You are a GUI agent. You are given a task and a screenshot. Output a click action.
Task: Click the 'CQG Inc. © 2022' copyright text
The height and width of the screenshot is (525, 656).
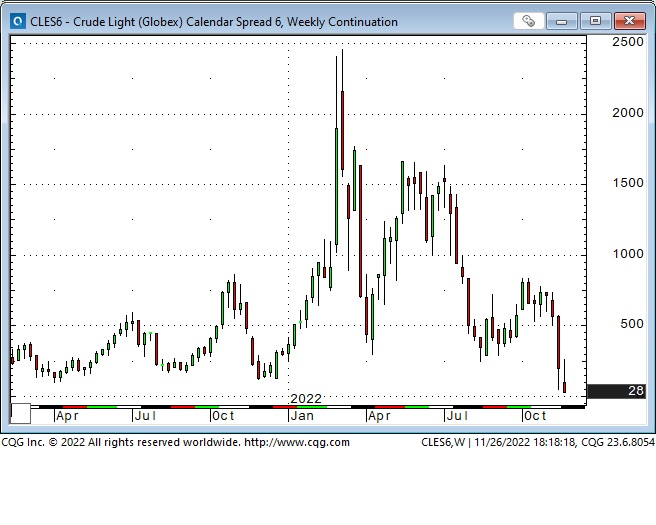pos(43,442)
